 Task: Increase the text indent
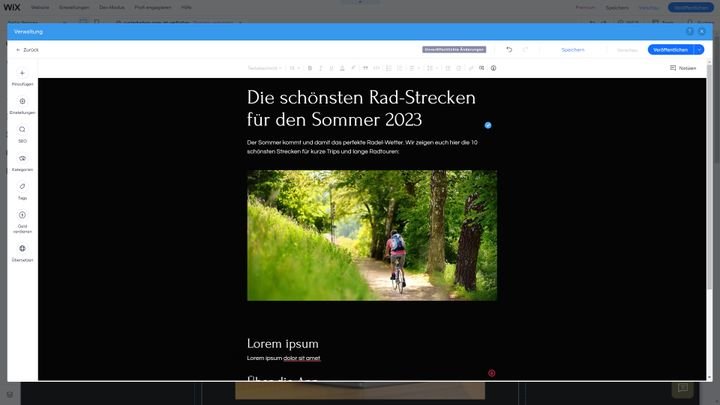click(x=459, y=68)
